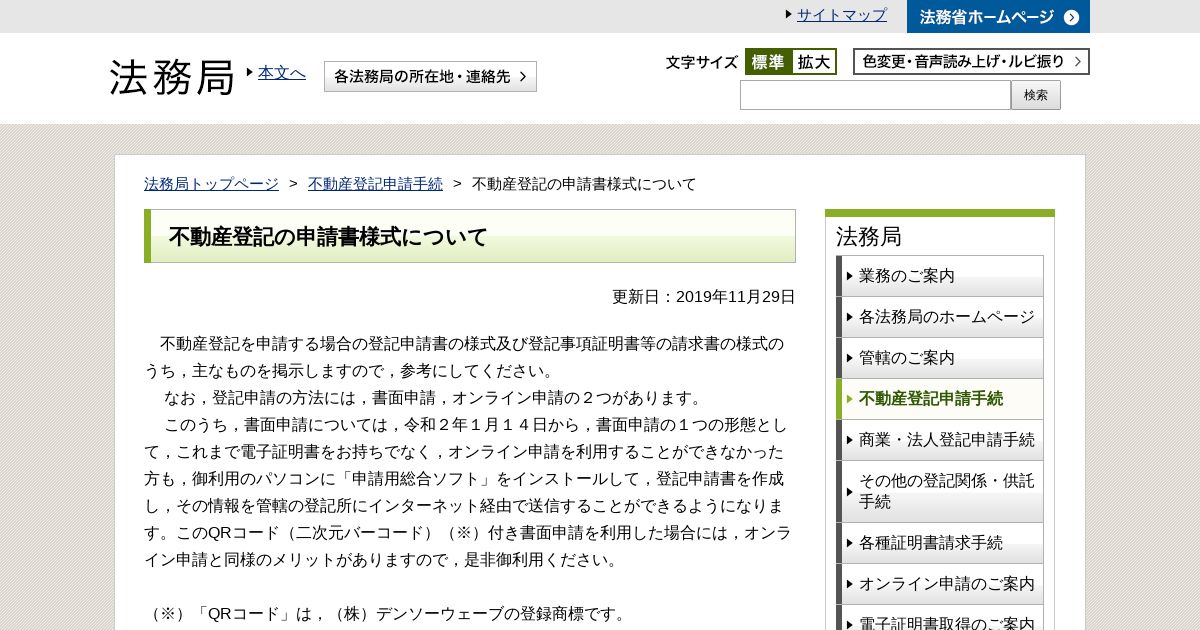Open 色変更・音声読み上げ・ルビ振り settings
1200x630 pixels.
971,62
